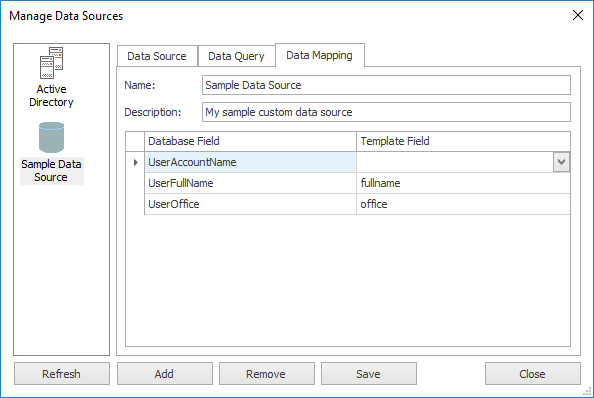
Task: Select the UserOffice database field cell
Action: pos(250,204)
